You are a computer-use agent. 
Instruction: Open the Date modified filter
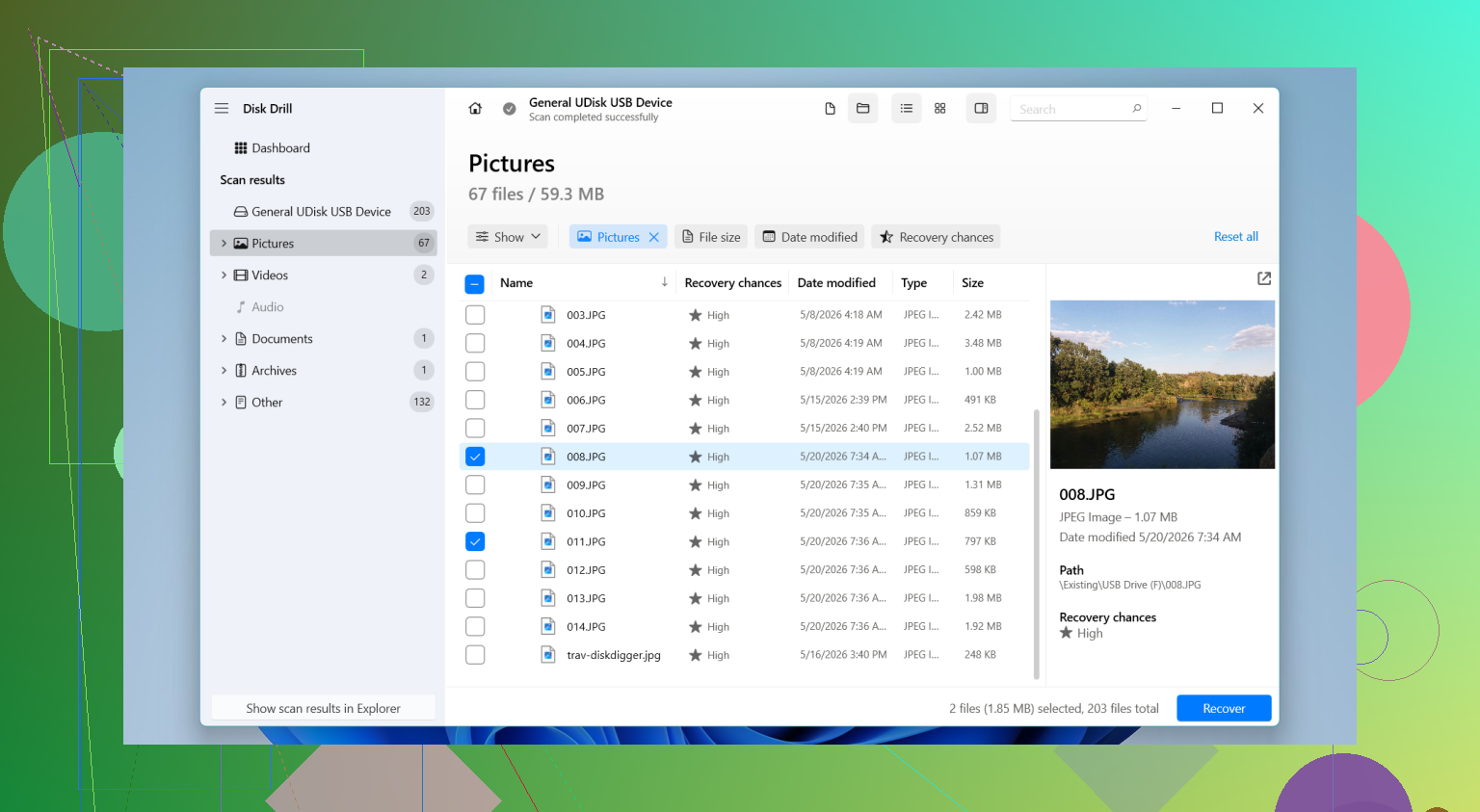pyautogui.click(x=809, y=237)
